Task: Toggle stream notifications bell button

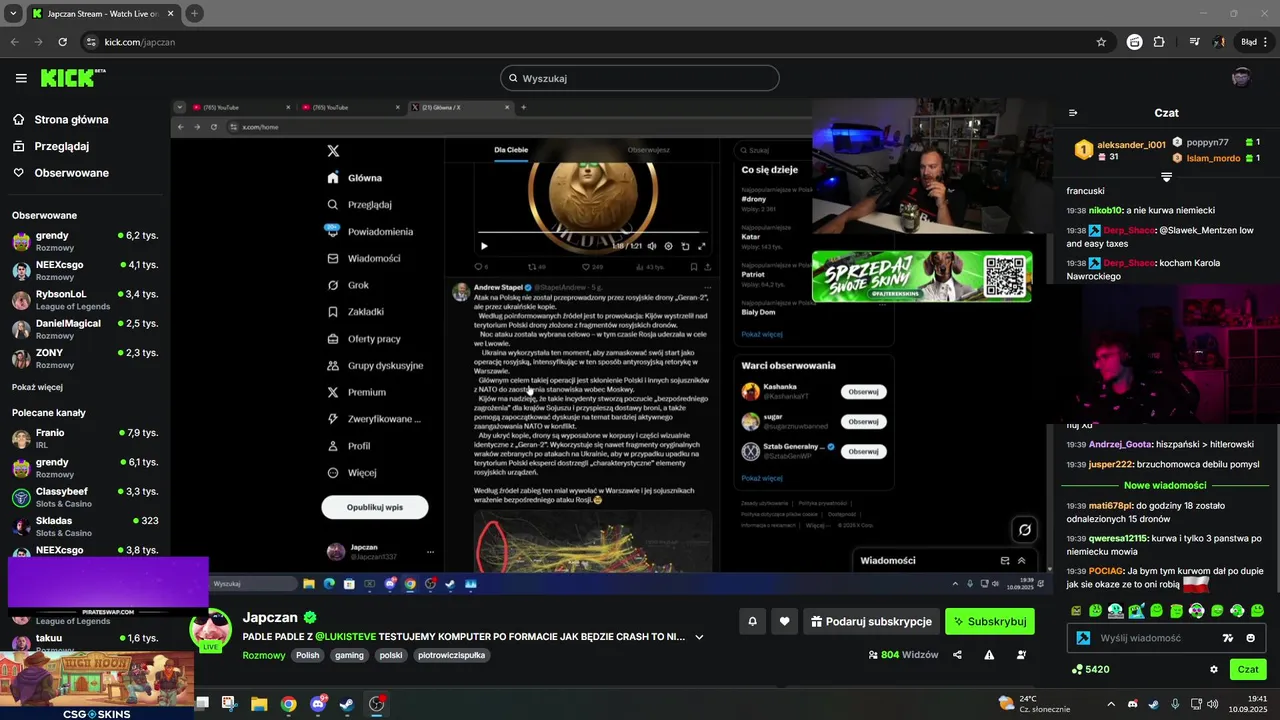Action: click(752, 621)
